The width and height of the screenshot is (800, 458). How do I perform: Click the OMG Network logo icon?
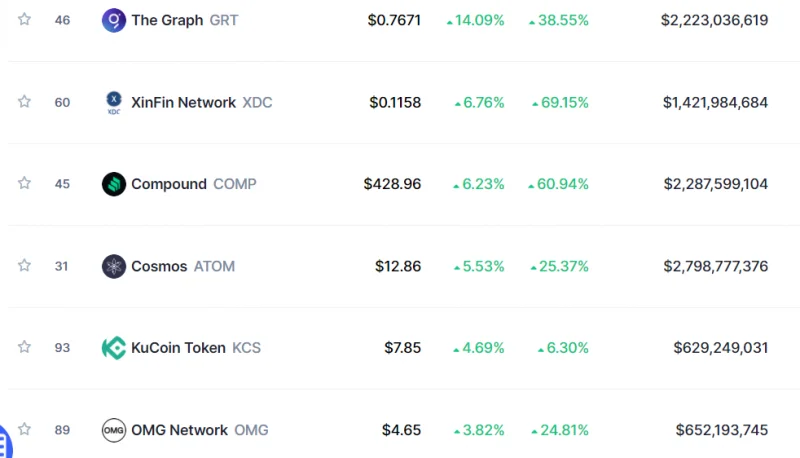[114, 430]
